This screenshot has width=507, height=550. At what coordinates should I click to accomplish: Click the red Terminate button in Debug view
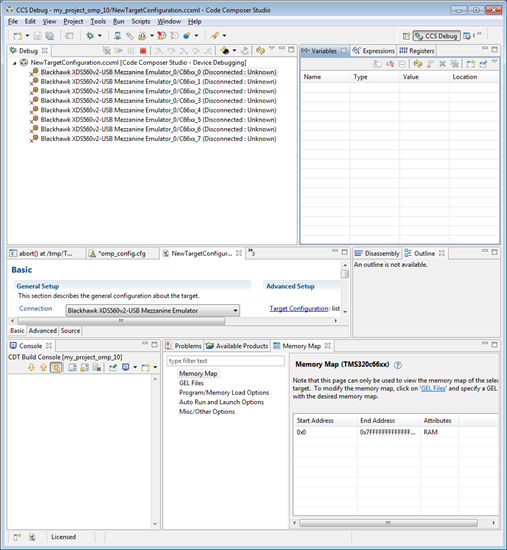tap(143, 51)
